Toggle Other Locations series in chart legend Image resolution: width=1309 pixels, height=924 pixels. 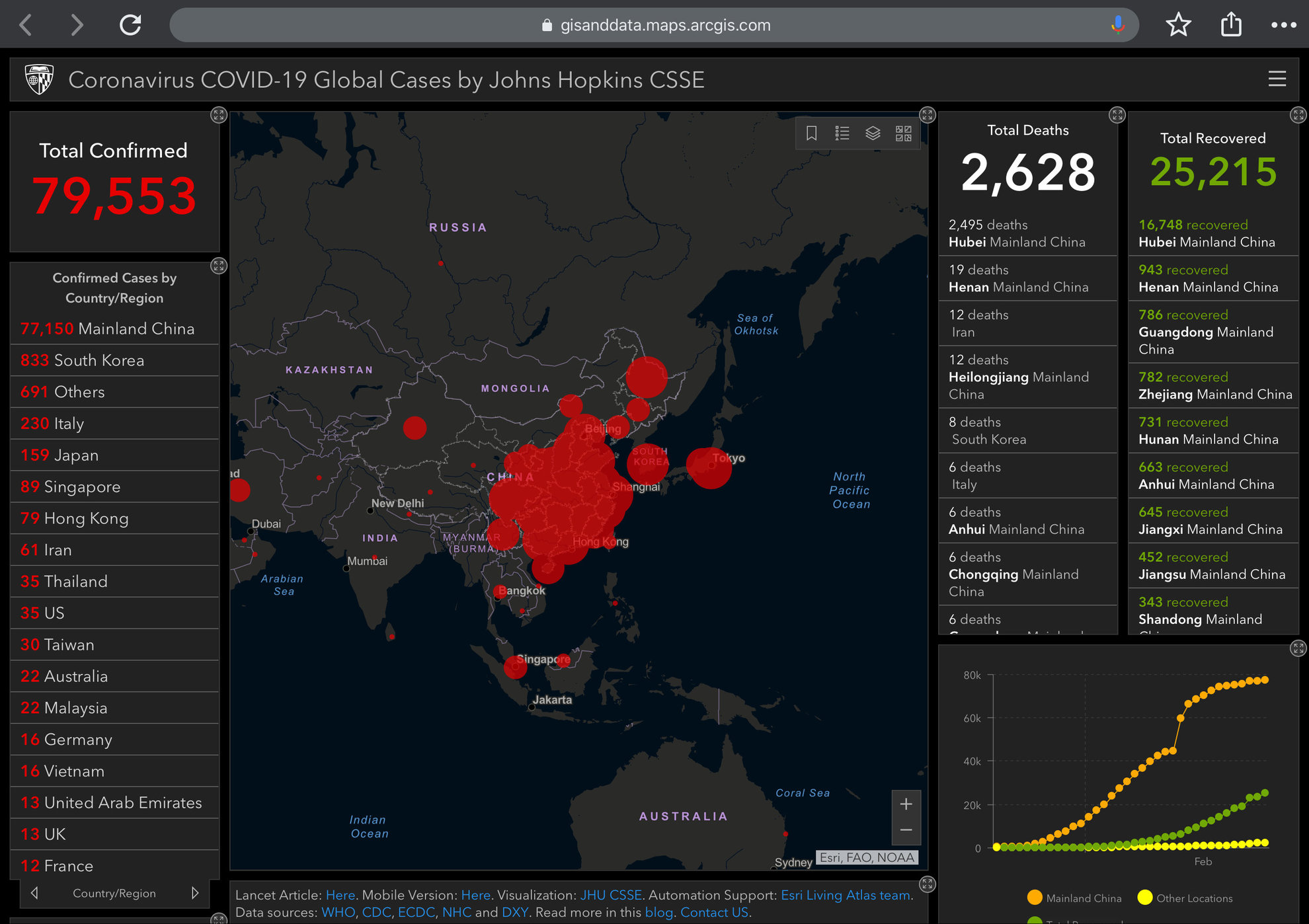pyautogui.click(x=1185, y=898)
